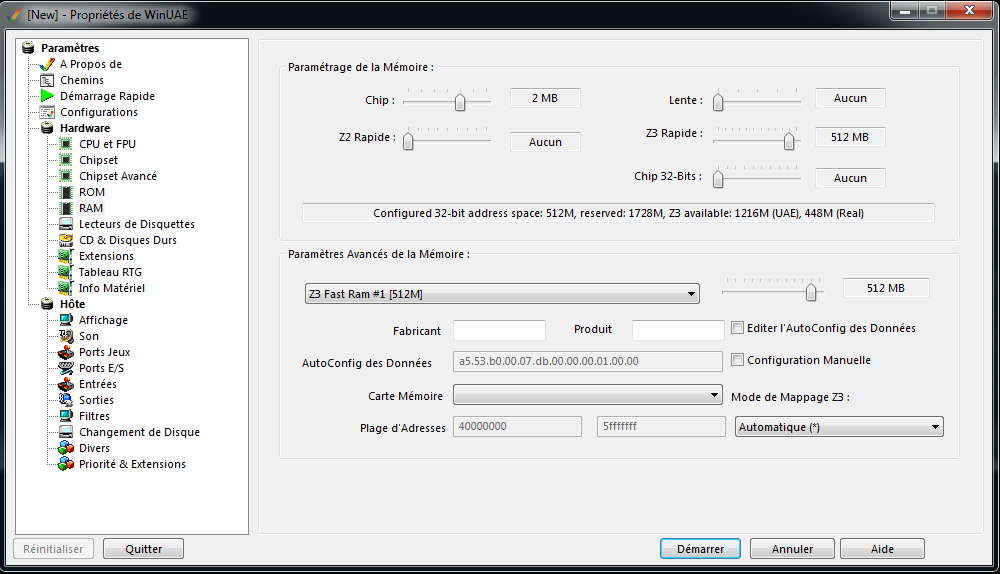The image size is (1000, 574).
Task: Click the Chipset chip icon
Action: (66, 160)
